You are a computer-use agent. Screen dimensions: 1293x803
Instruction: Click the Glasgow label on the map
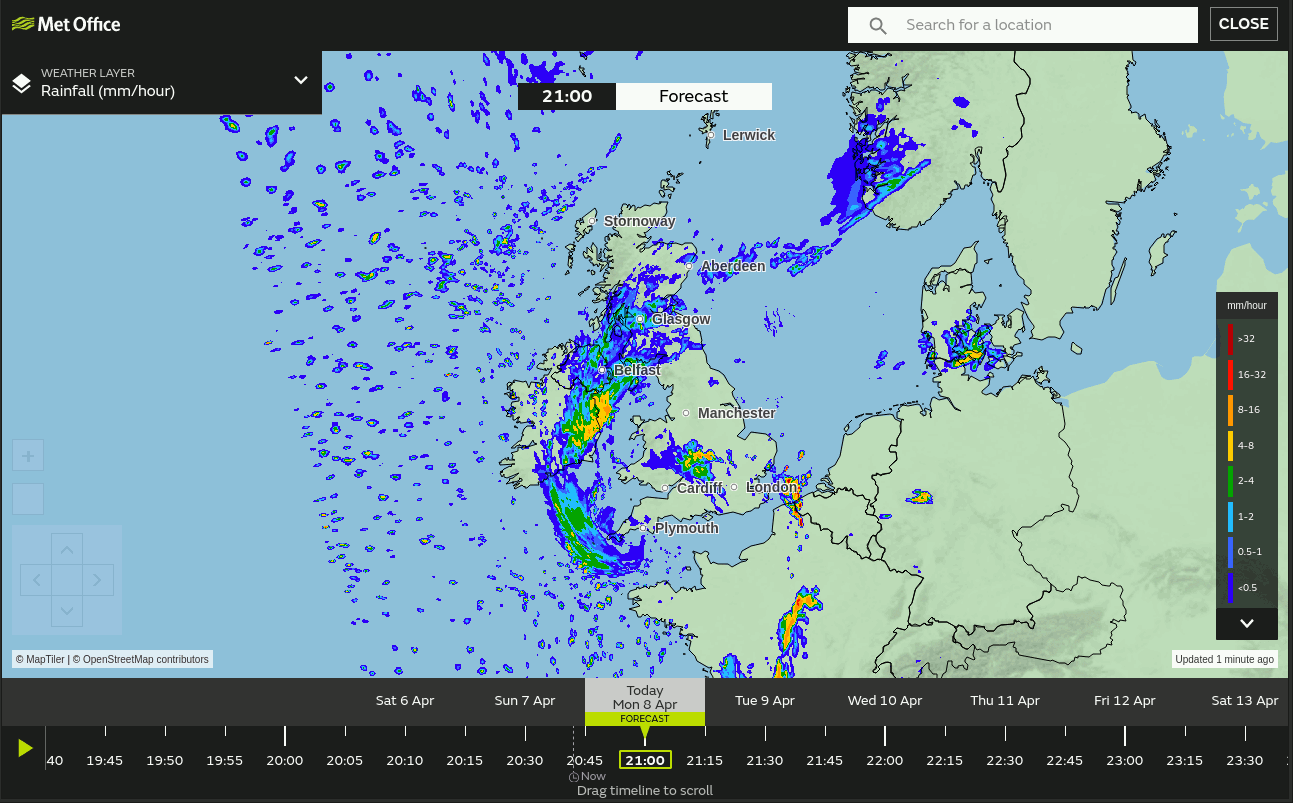[x=681, y=319]
